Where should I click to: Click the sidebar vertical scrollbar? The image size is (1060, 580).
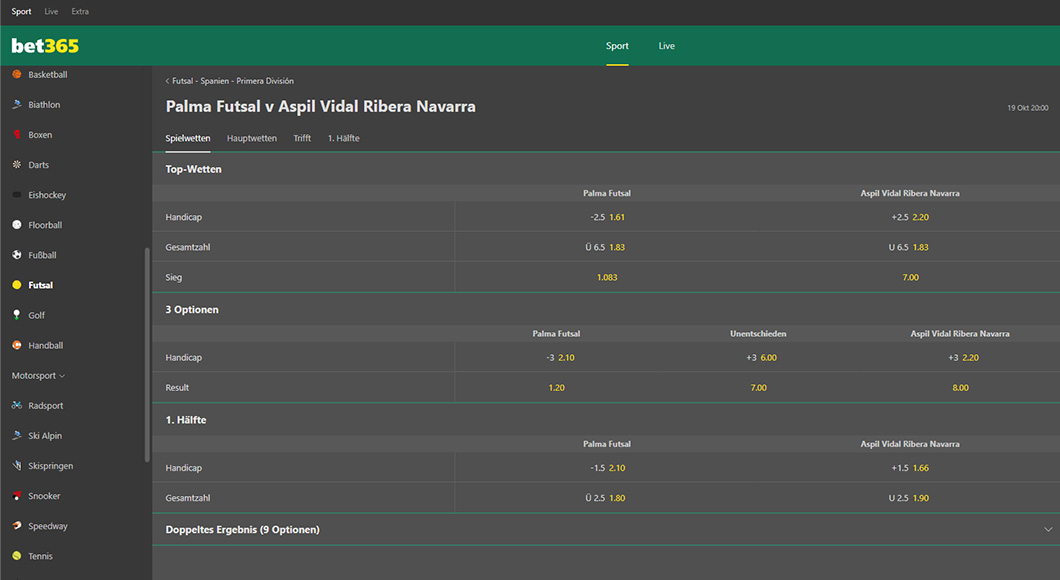[147, 355]
